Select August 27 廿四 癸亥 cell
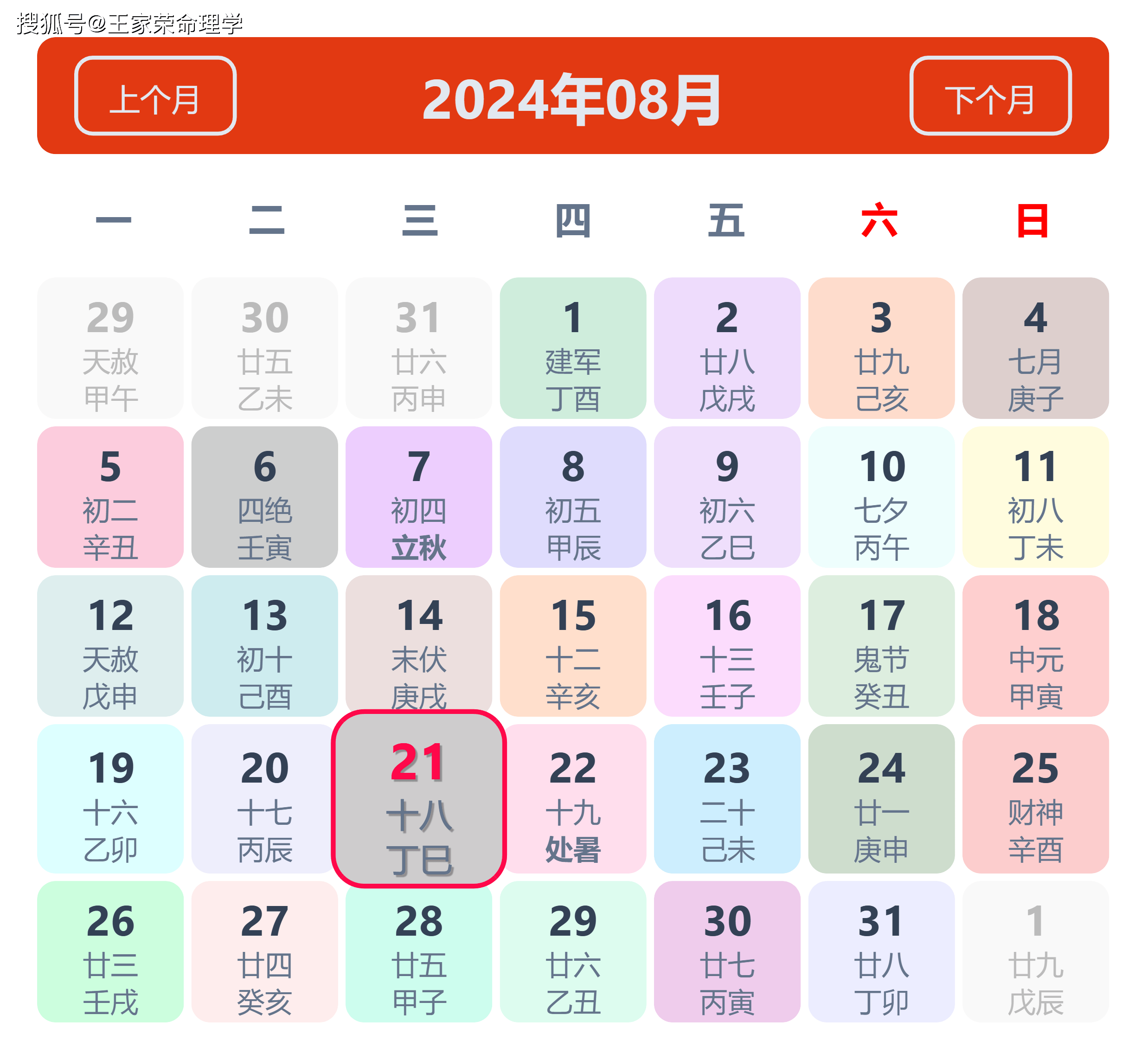 tap(265, 952)
